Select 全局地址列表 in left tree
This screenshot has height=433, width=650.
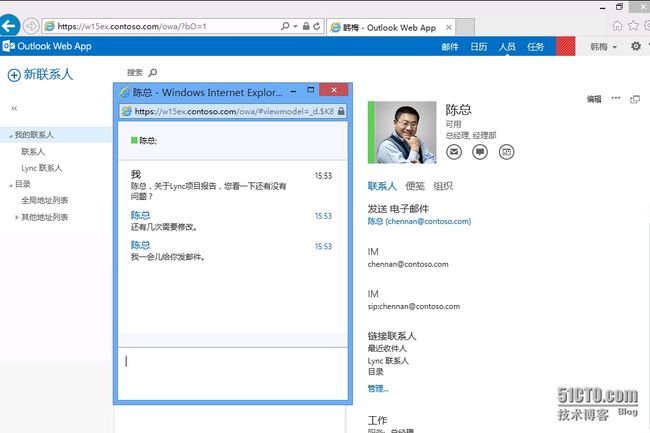click(44, 201)
